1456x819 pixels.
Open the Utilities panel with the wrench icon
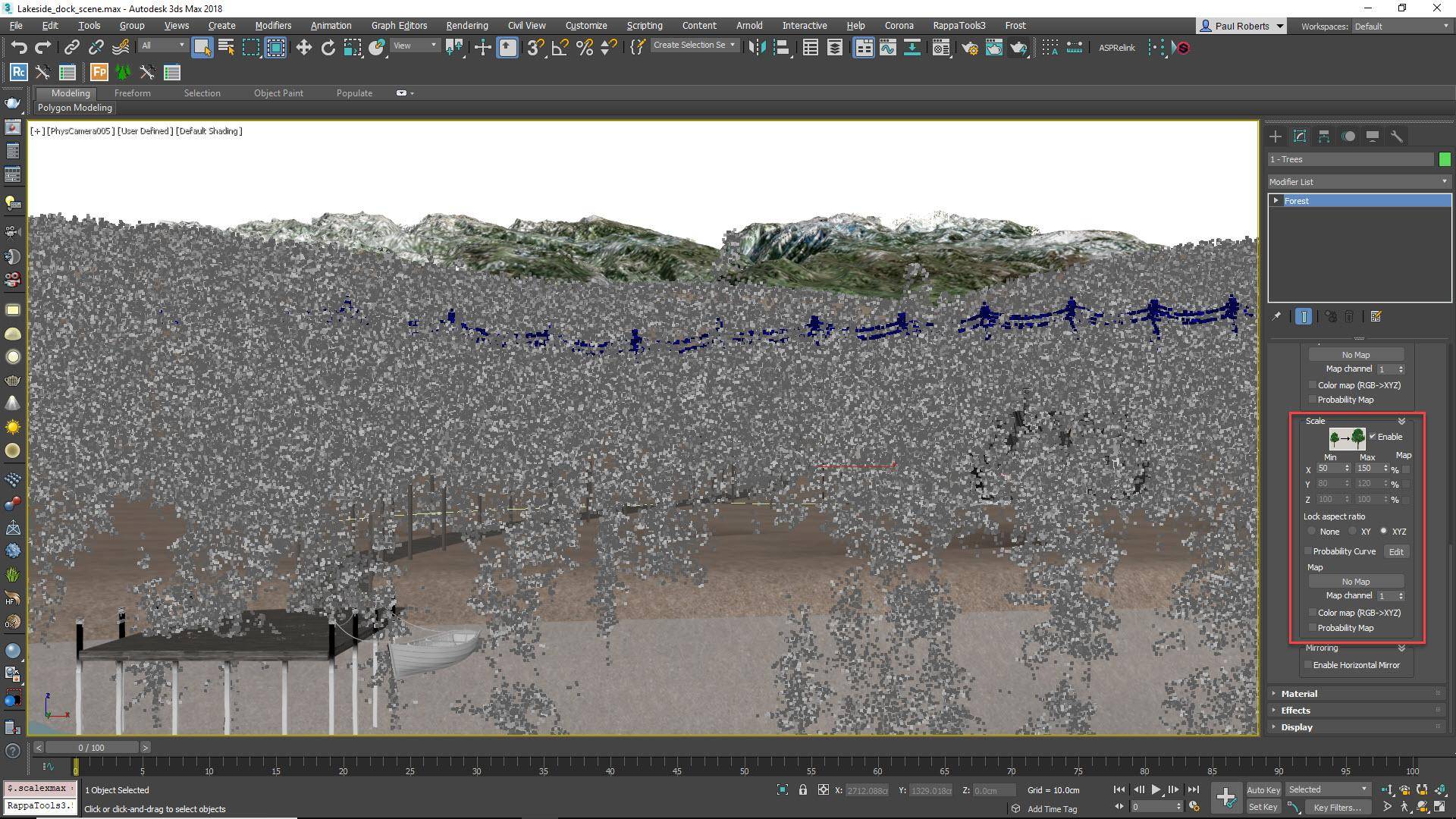point(1398,136)
